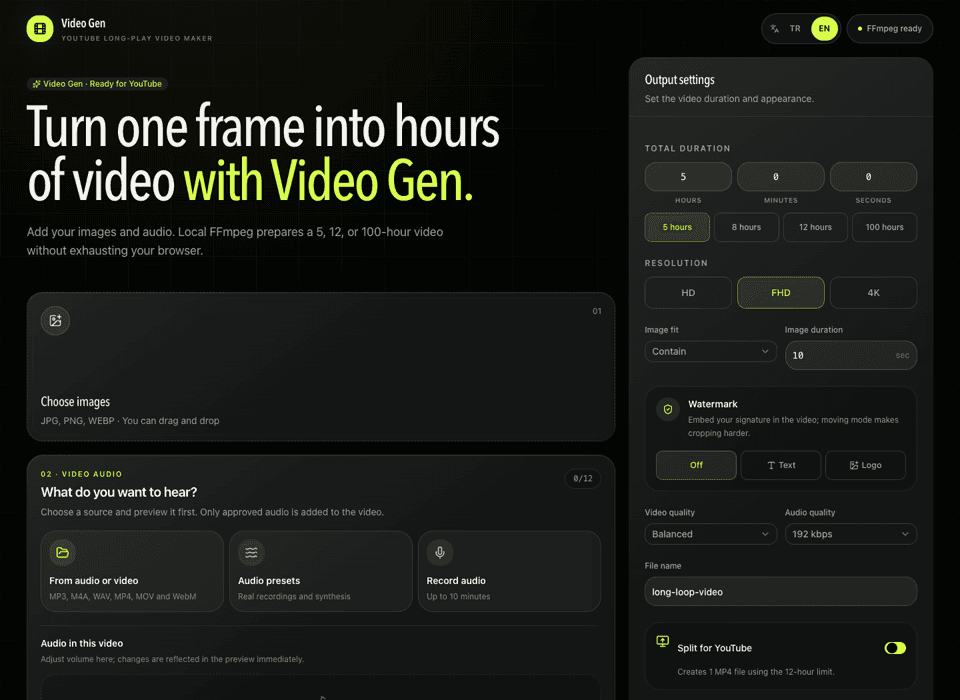Choose 4K resolution
Image resolution: width=960 pixels, height=700 pixels.
pos(873,293)
